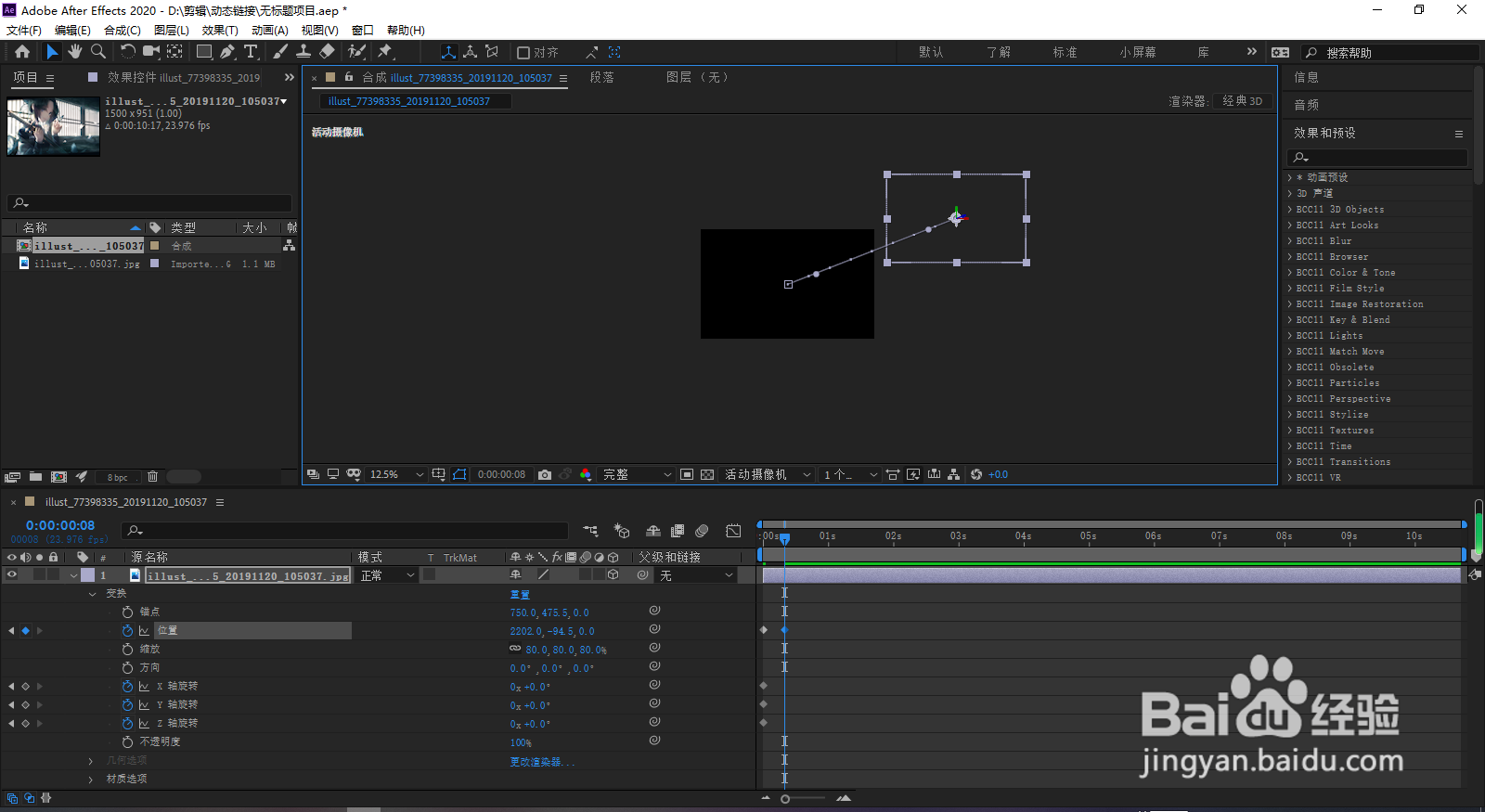The image size is (1485, 812).
Task: Select the Unified Camera tool
Action: (151, 52)
